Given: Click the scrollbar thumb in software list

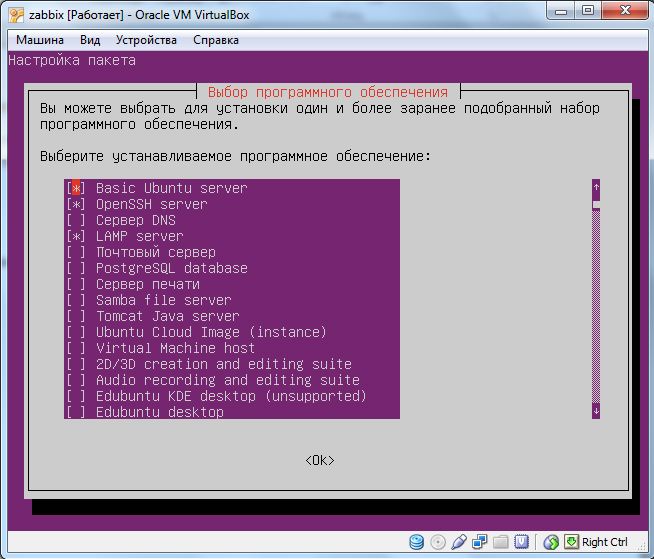Looking at the screenshot, I should (596, 204).
